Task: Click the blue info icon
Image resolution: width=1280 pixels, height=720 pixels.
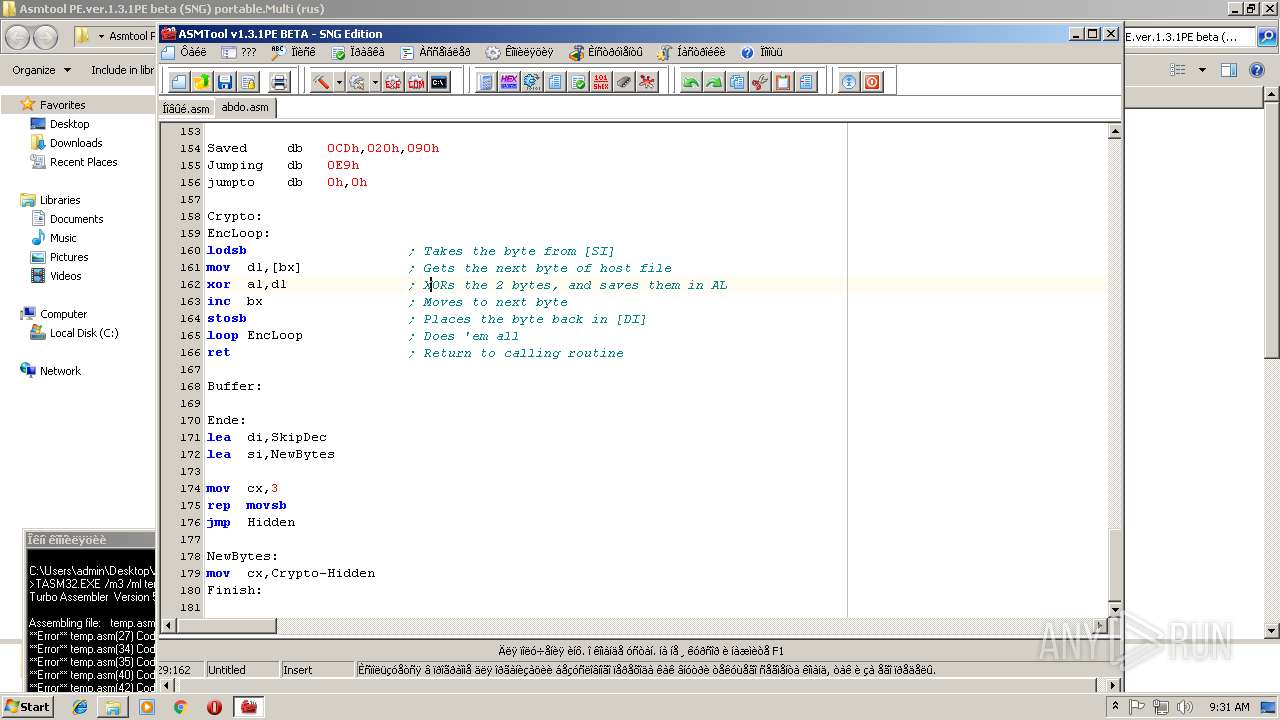Action: coord(849,82)
